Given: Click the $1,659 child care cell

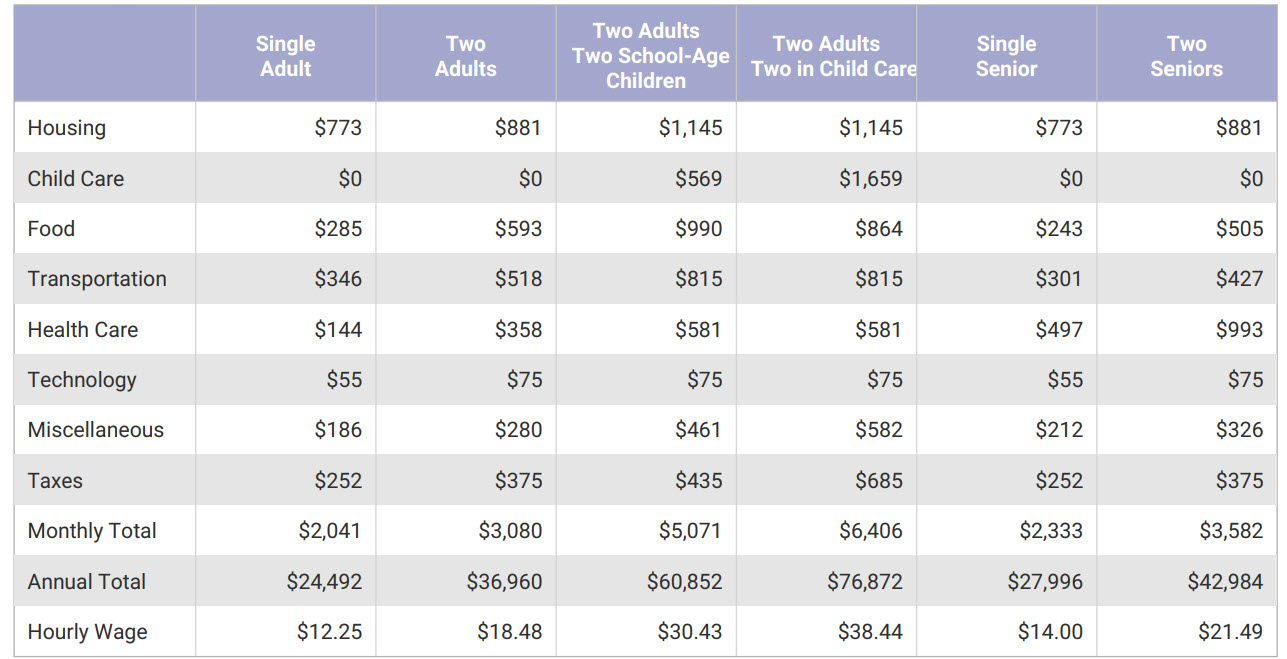Looking at the screenshot, I should tap(871, 179).
